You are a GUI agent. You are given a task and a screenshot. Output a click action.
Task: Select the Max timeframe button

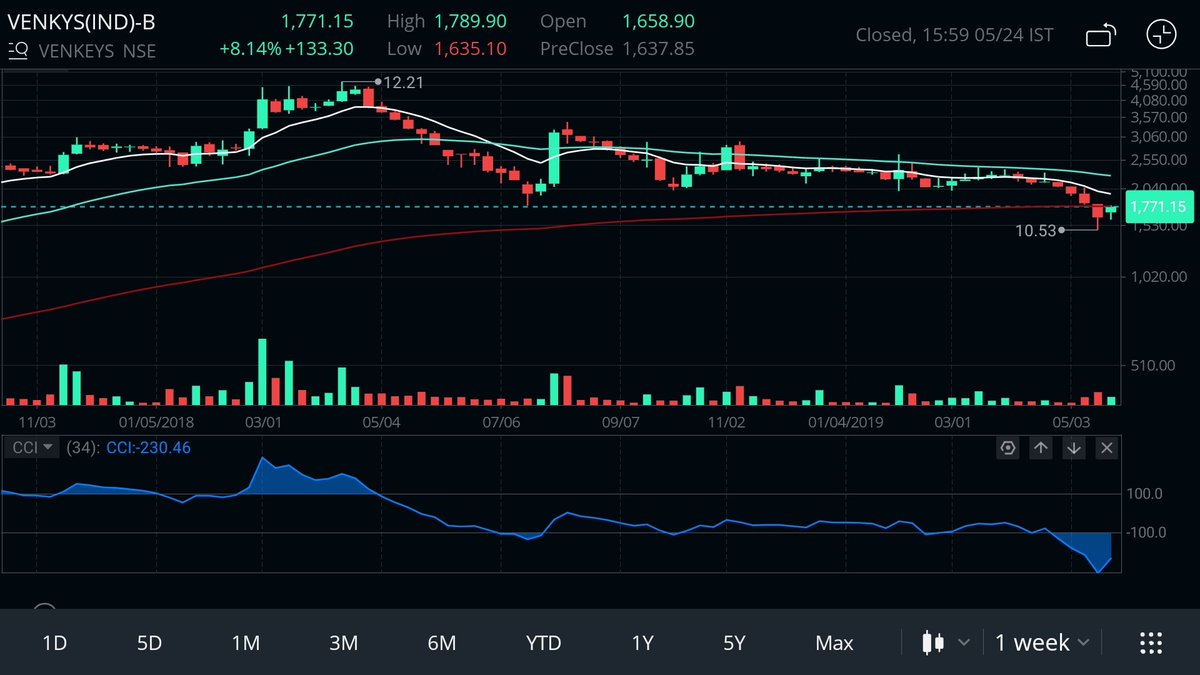click(x=834, y=643)
